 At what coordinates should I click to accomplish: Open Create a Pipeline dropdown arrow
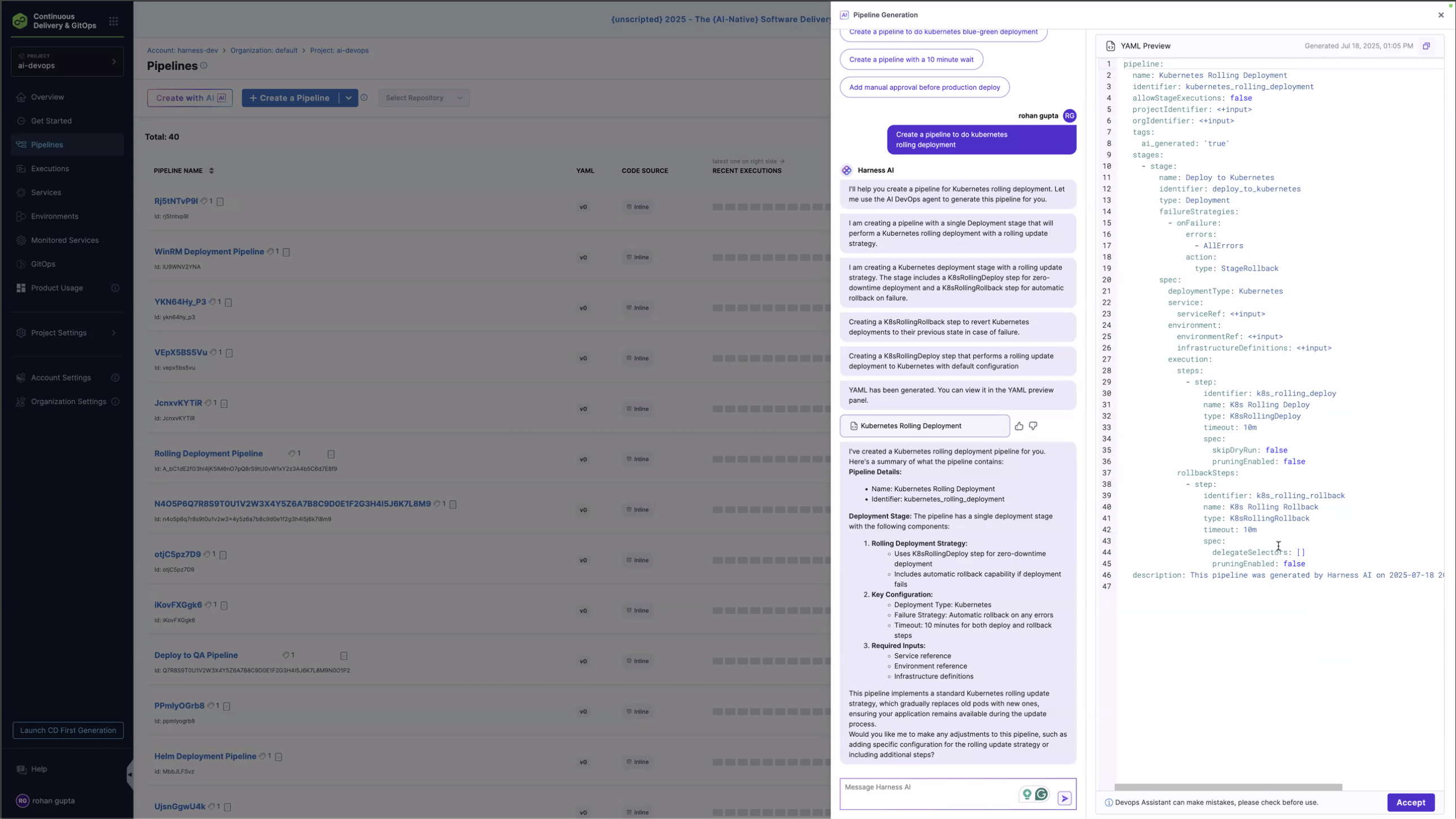[x=348, y=98]
